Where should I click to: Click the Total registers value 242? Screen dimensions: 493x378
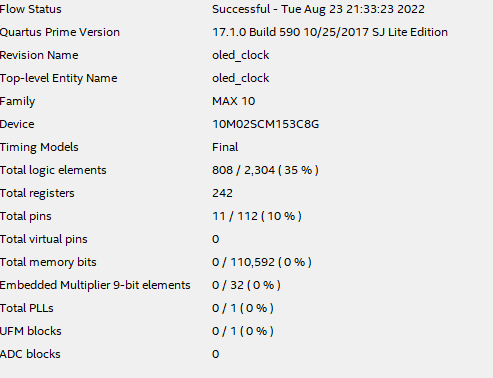point(222,193)
